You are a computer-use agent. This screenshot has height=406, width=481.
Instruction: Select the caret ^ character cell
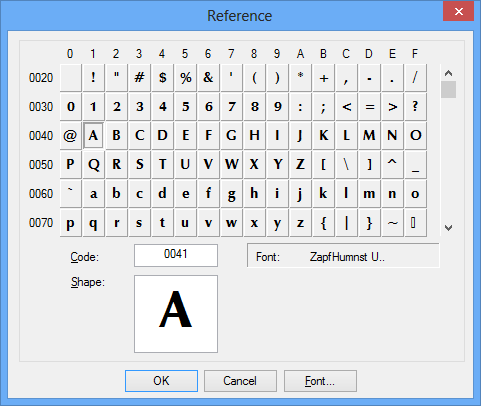tap(392, 164)
